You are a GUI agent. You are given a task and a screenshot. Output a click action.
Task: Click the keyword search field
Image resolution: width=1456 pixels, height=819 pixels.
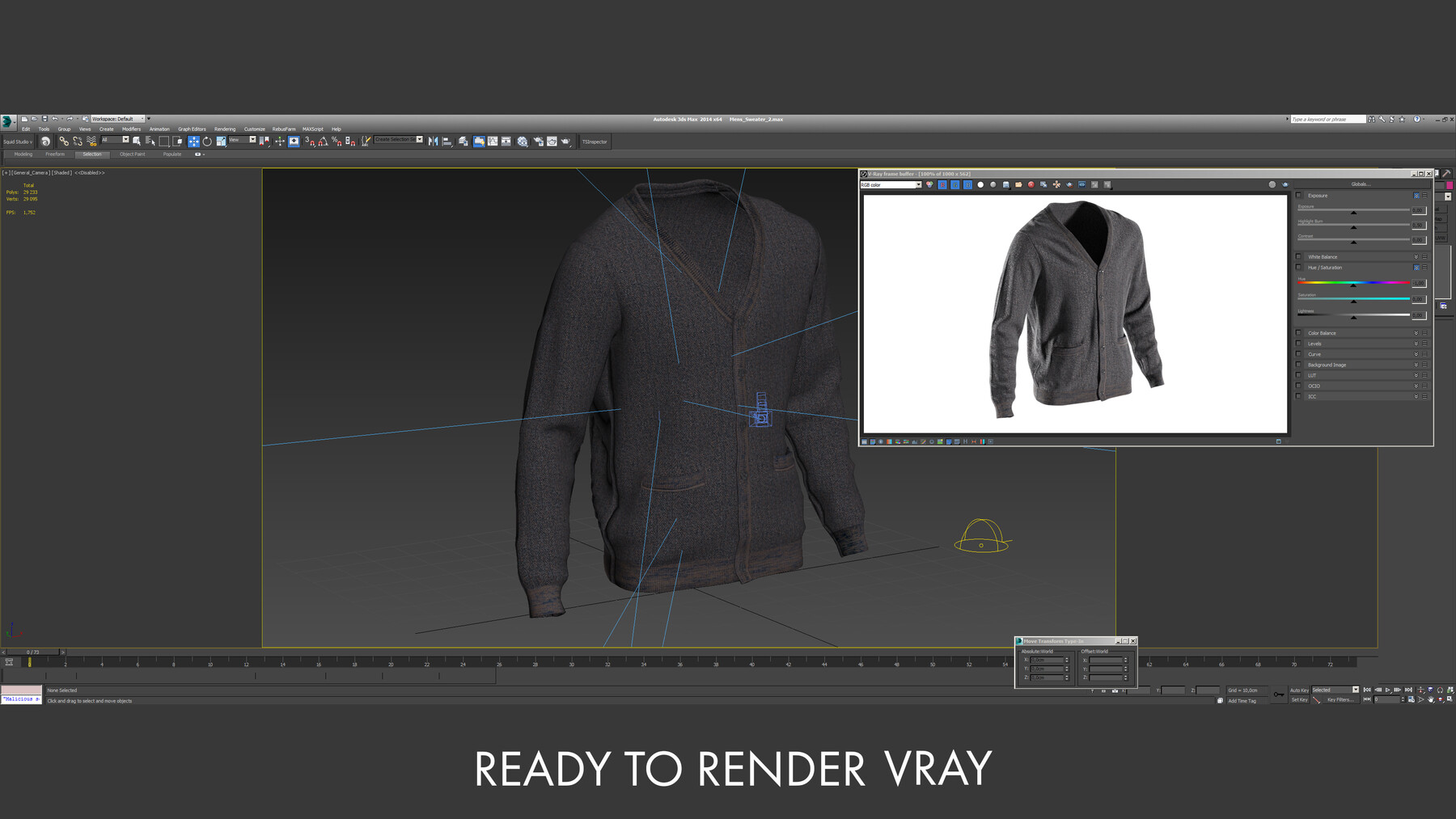(x=1328, y=119)
